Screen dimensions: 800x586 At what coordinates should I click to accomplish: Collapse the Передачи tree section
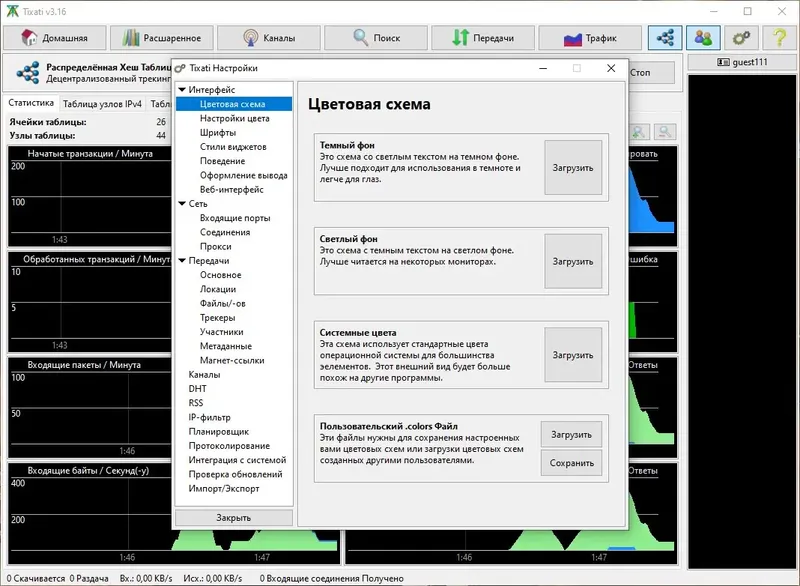click(x=182, y=261)
